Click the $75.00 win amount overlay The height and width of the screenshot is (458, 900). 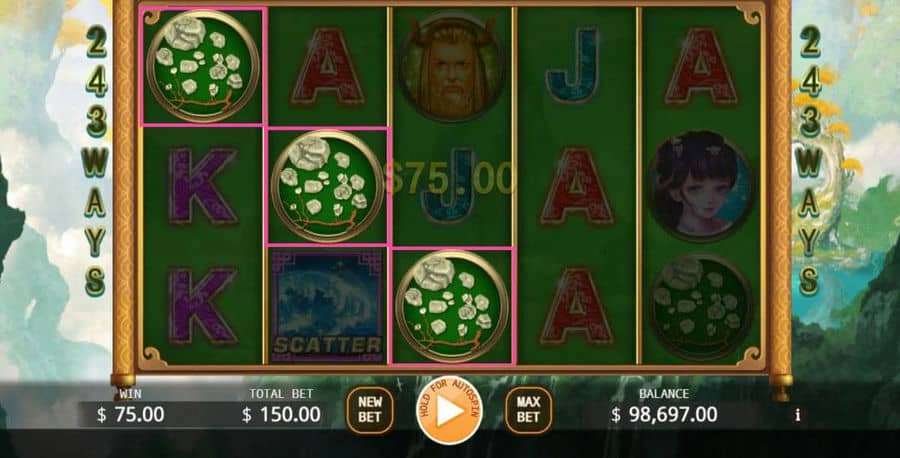[x=450, y=178]
